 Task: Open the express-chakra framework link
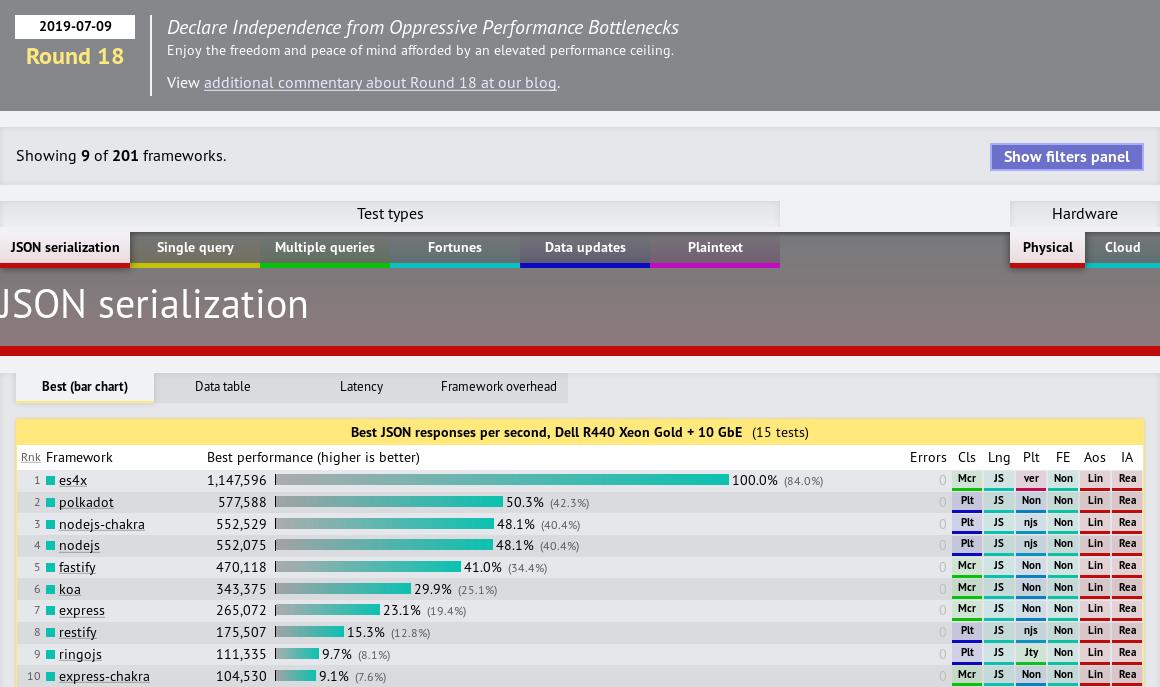coord(104,677)
